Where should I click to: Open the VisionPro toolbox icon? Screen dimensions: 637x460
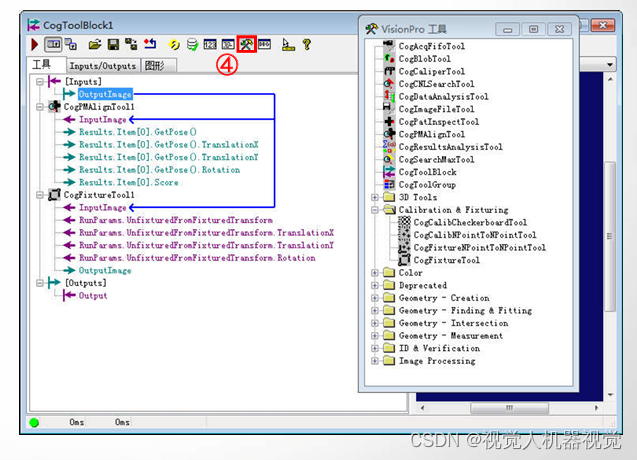247,44
